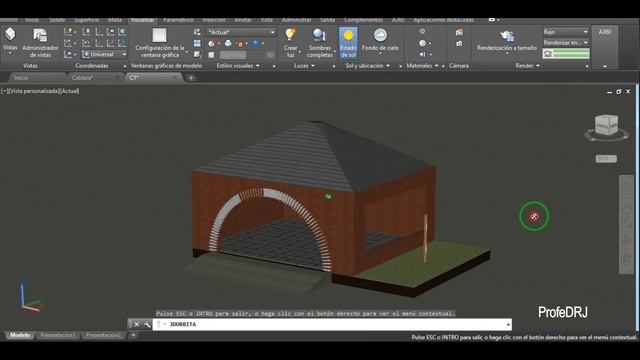Switch to the Superficie ribbon tab
Screen dimensions: 640x360
point(87,20)
